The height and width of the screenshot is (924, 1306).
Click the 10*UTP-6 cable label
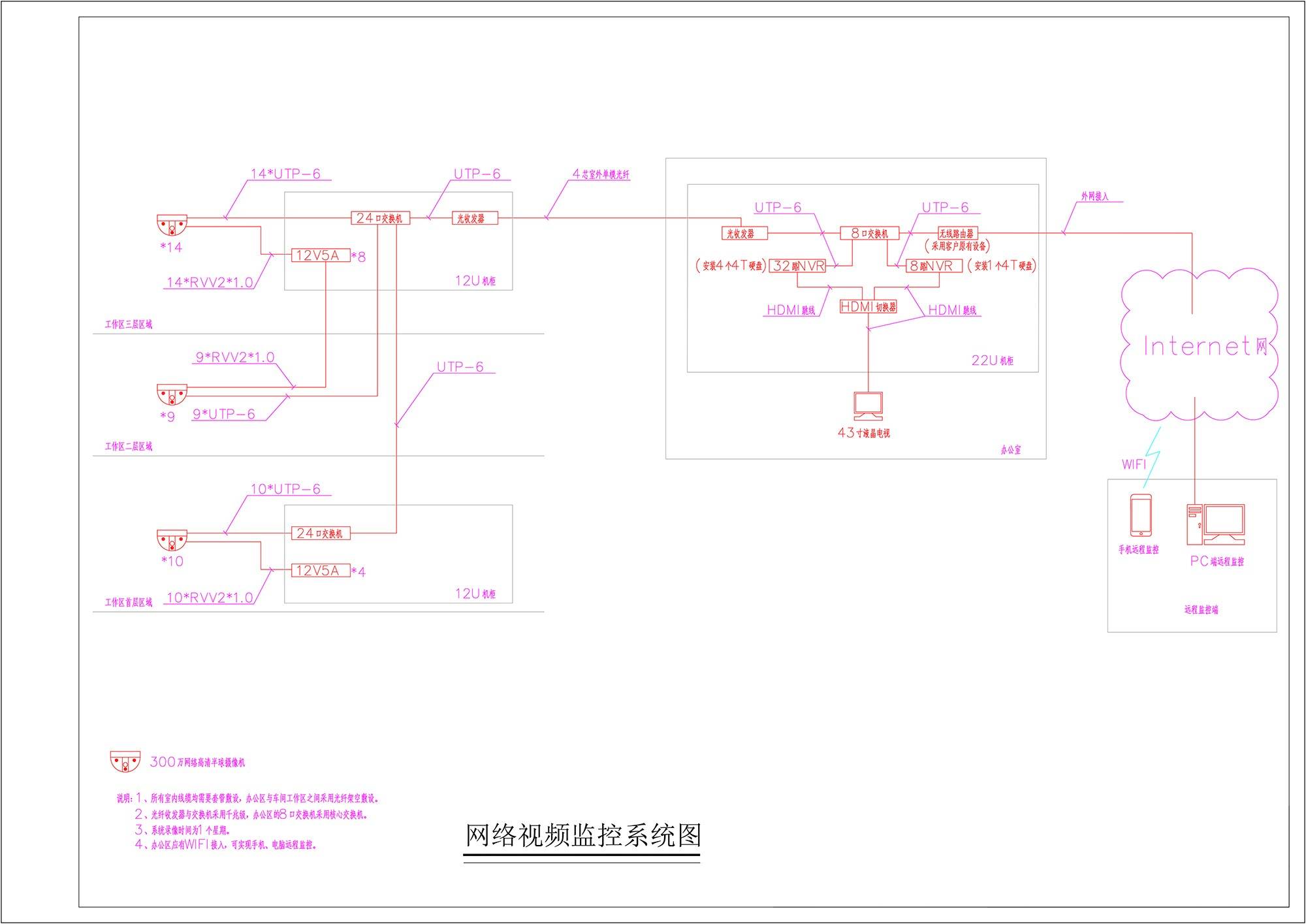pyautogui.click(x=285, y=489)
